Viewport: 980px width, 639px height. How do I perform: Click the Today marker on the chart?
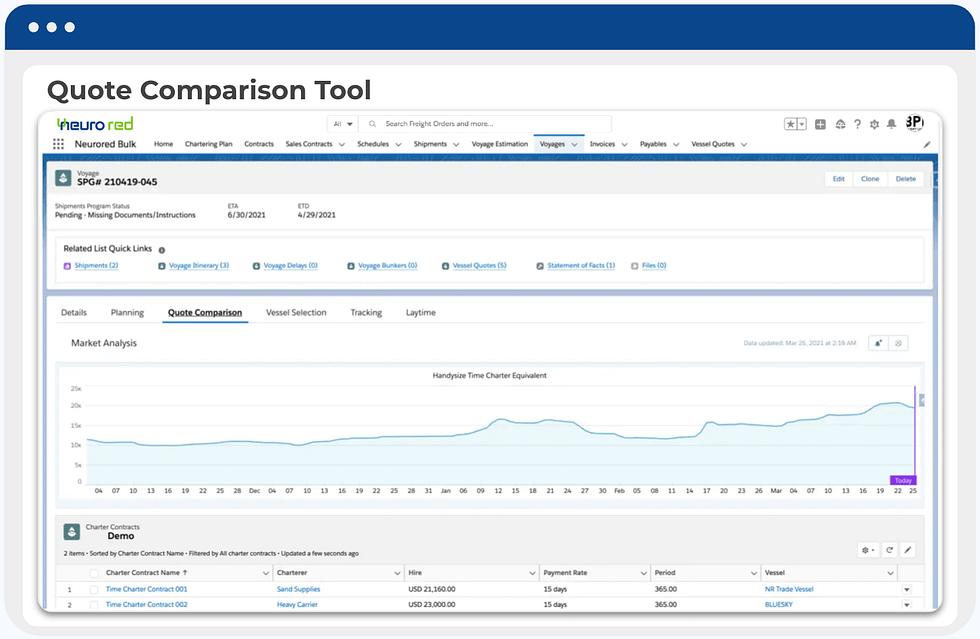click(902, 480)
